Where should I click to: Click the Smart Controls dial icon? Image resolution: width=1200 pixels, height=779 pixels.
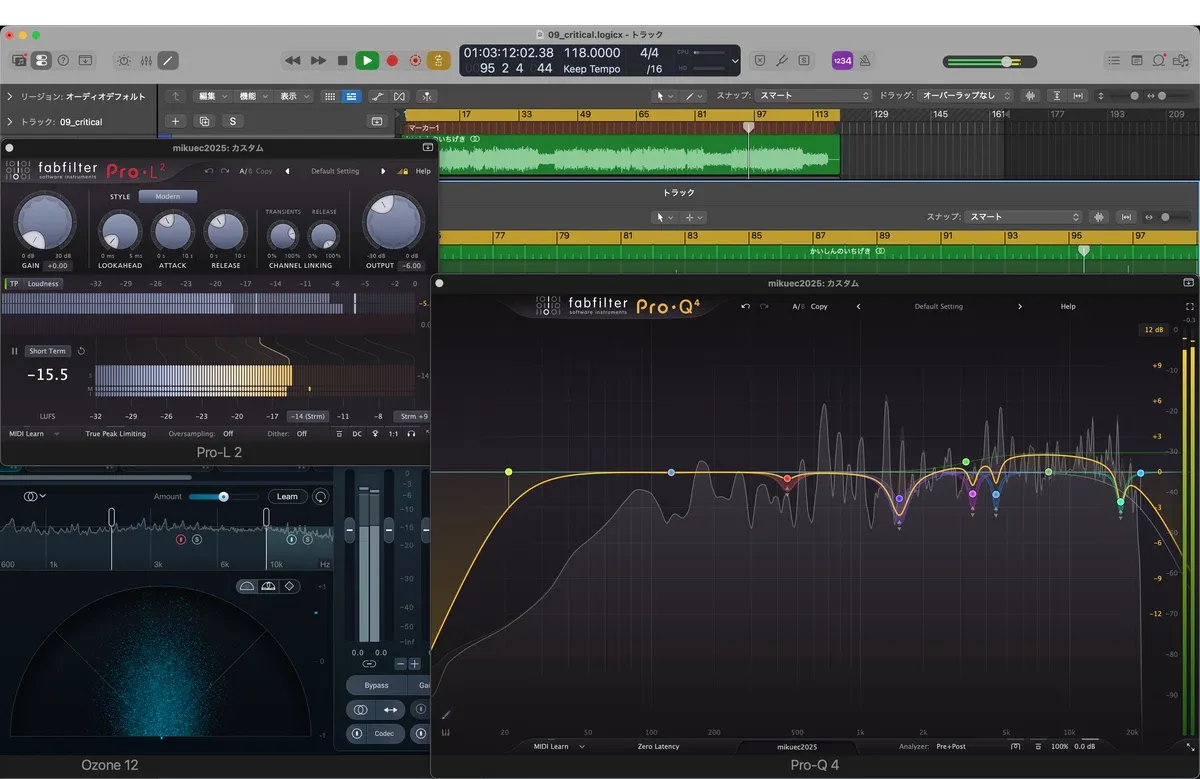coord(123,61)
